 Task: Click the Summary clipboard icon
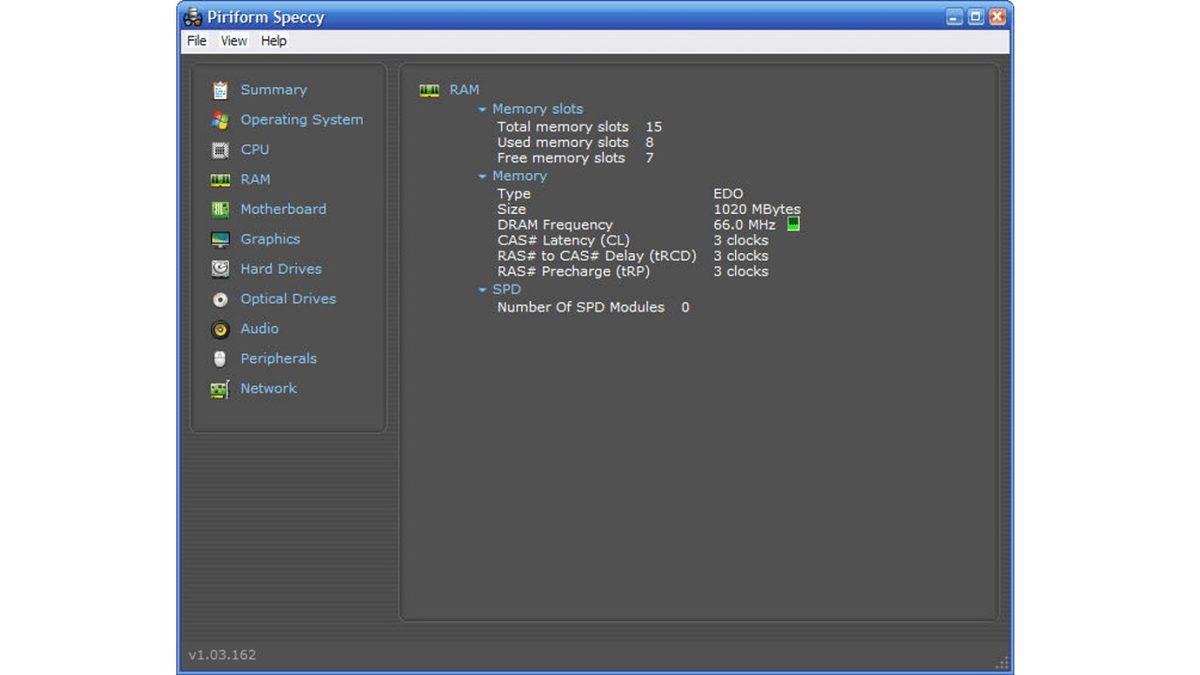tap(220, 90)
